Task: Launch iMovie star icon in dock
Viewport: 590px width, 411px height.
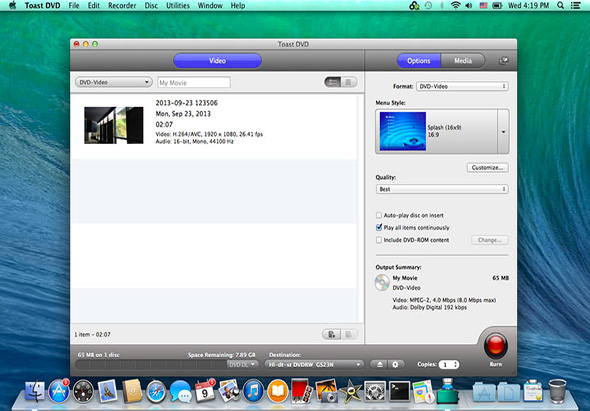Action: coord(350,391)
